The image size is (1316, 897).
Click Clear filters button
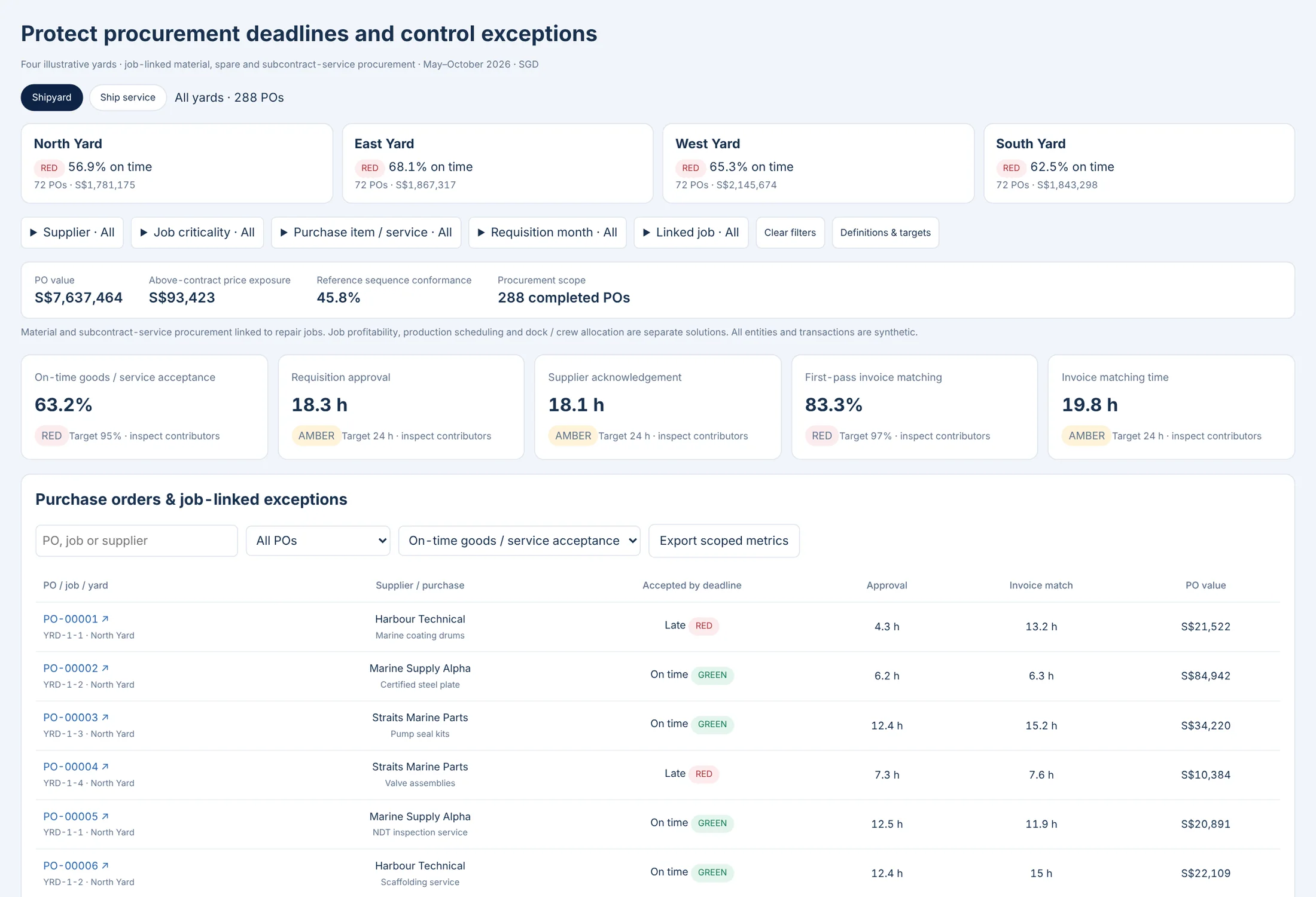click(x=790, y=233)
